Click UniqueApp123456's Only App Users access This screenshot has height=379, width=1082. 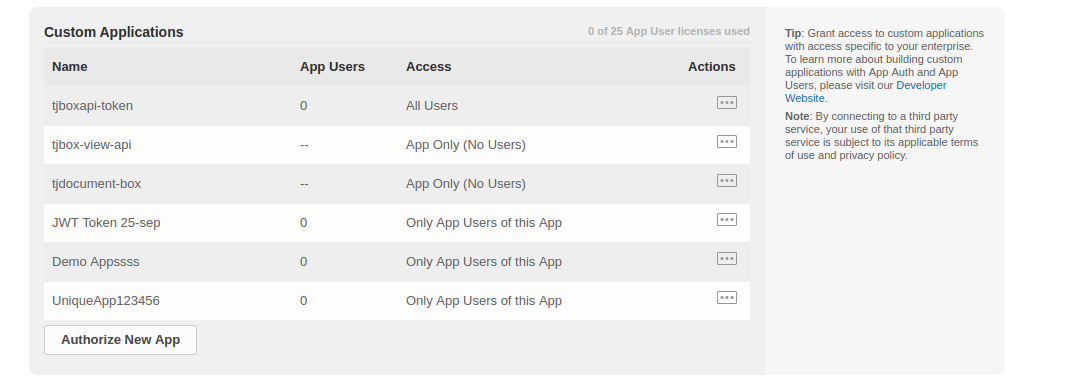[x=484, y=301]
